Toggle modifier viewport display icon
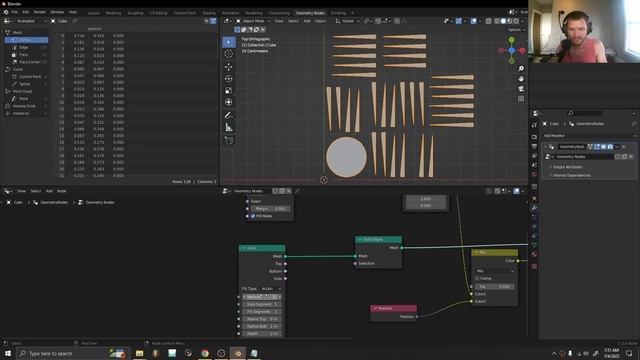The height and width of the screenshot is (360, 640). tap(603, 147)
